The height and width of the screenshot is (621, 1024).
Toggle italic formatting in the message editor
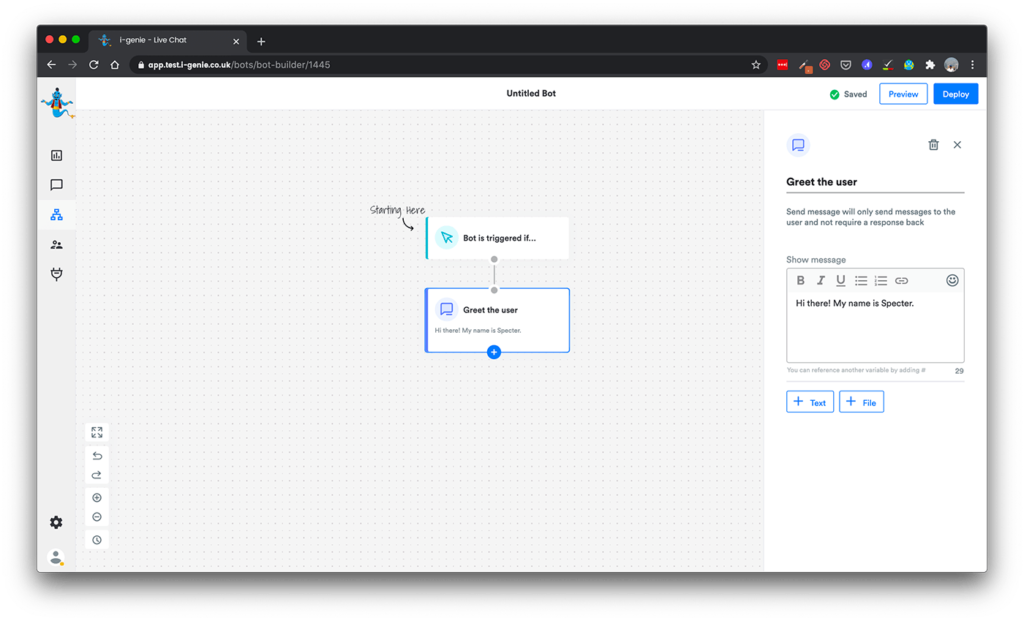coord(820,281)
